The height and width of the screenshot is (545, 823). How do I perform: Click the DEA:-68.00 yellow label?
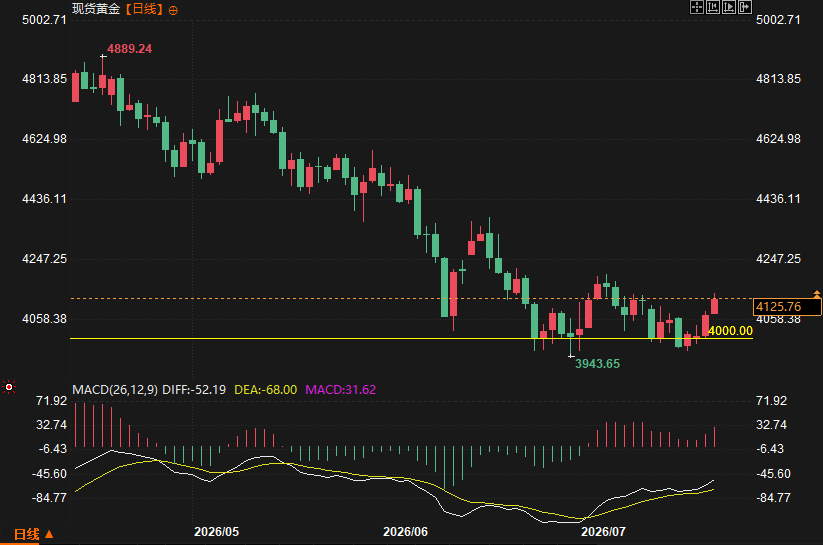pos(266,390)
